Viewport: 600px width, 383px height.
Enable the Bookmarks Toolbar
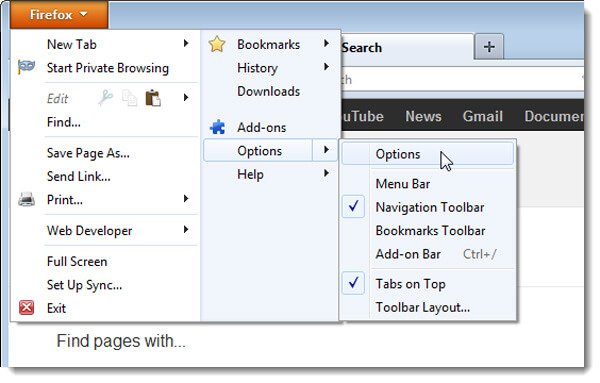click(430, 231)
